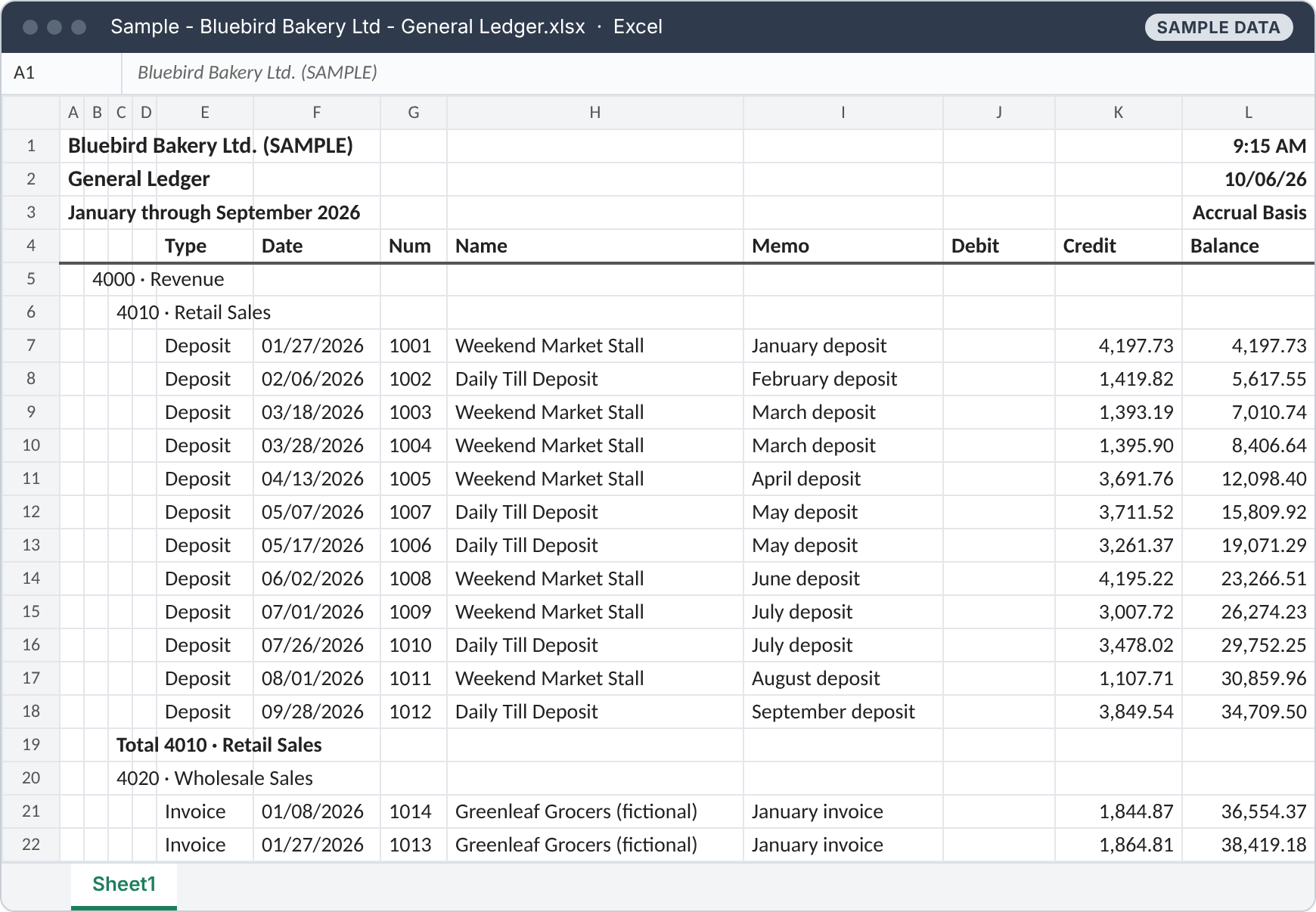Click the Total 4010 · Retail Sales cell

click(219, 745)
